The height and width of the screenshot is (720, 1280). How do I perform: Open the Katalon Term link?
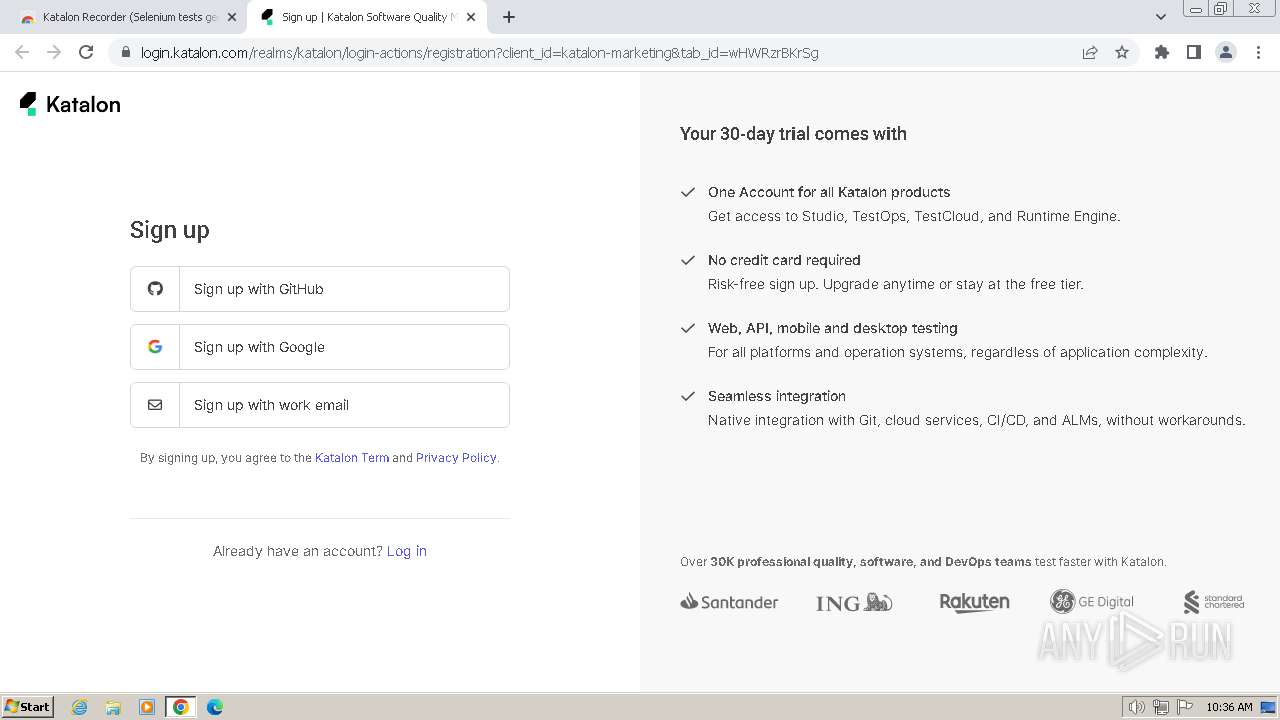352,458
